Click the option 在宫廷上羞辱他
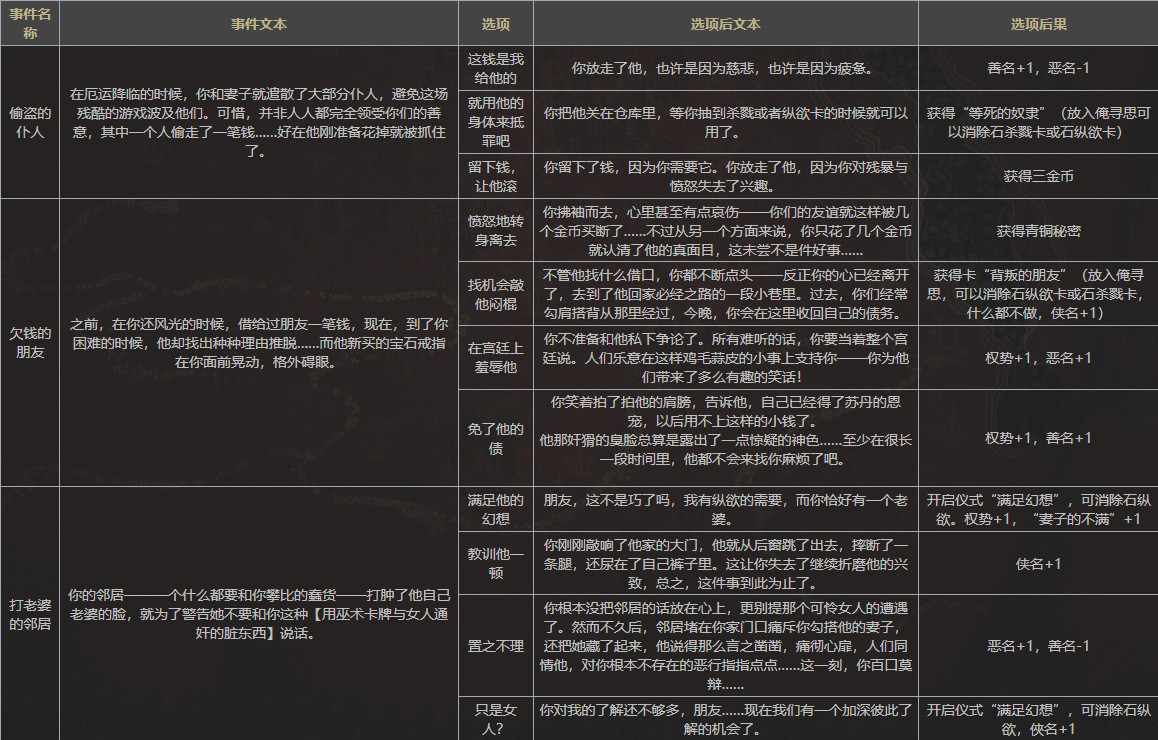This screenshot has width=1158, height=740. (495, 357)
